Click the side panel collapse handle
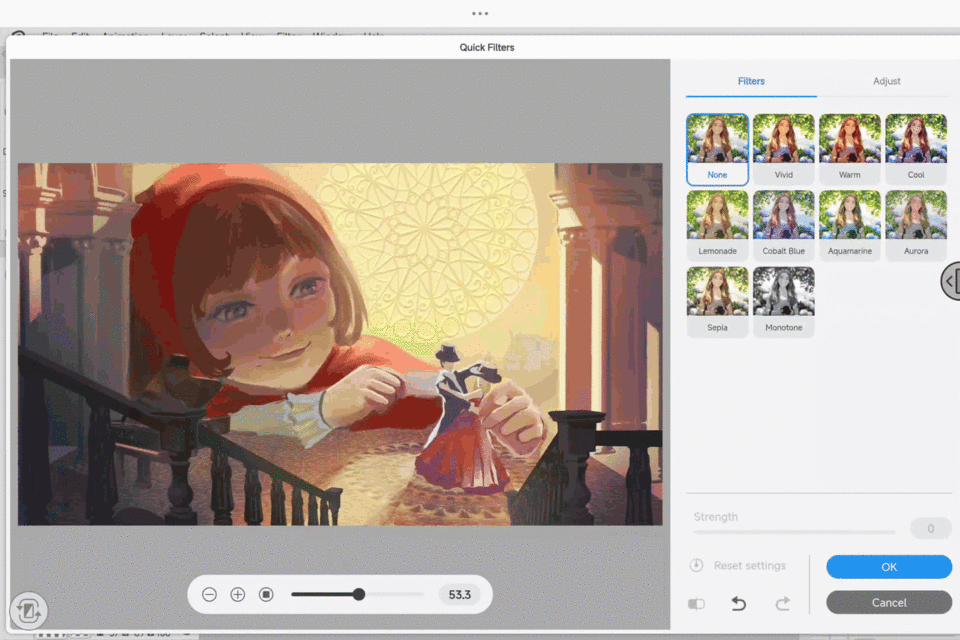 point(950,281)
